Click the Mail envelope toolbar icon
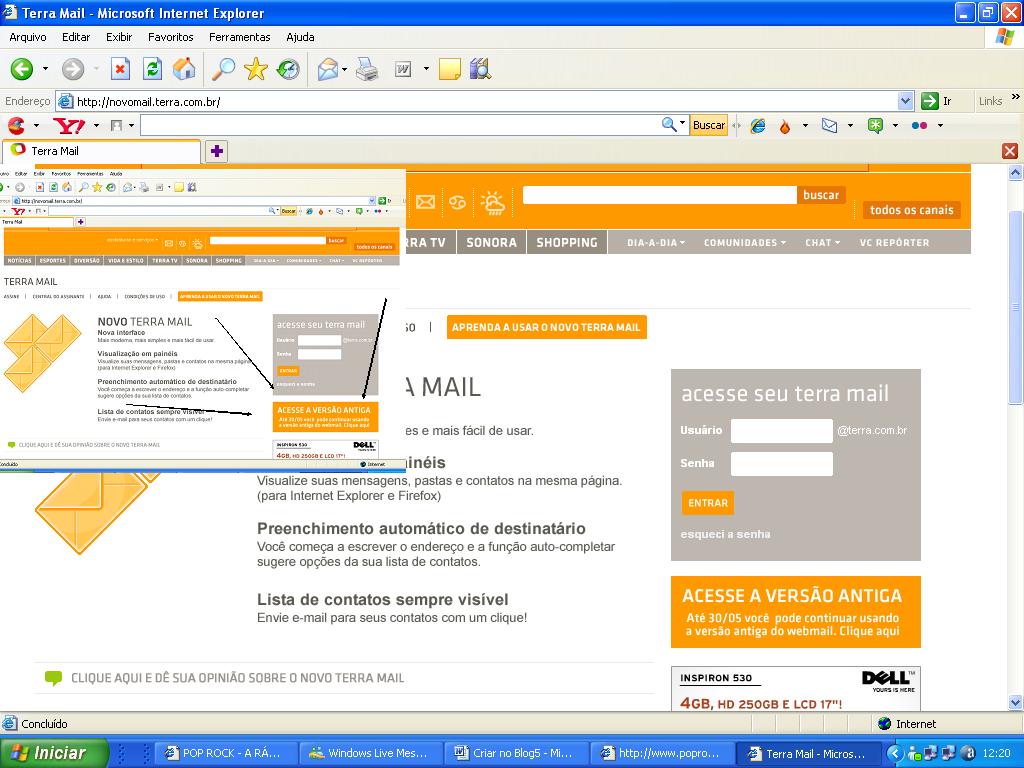This screenshot has height=768, width=1024. coord(328,69)
